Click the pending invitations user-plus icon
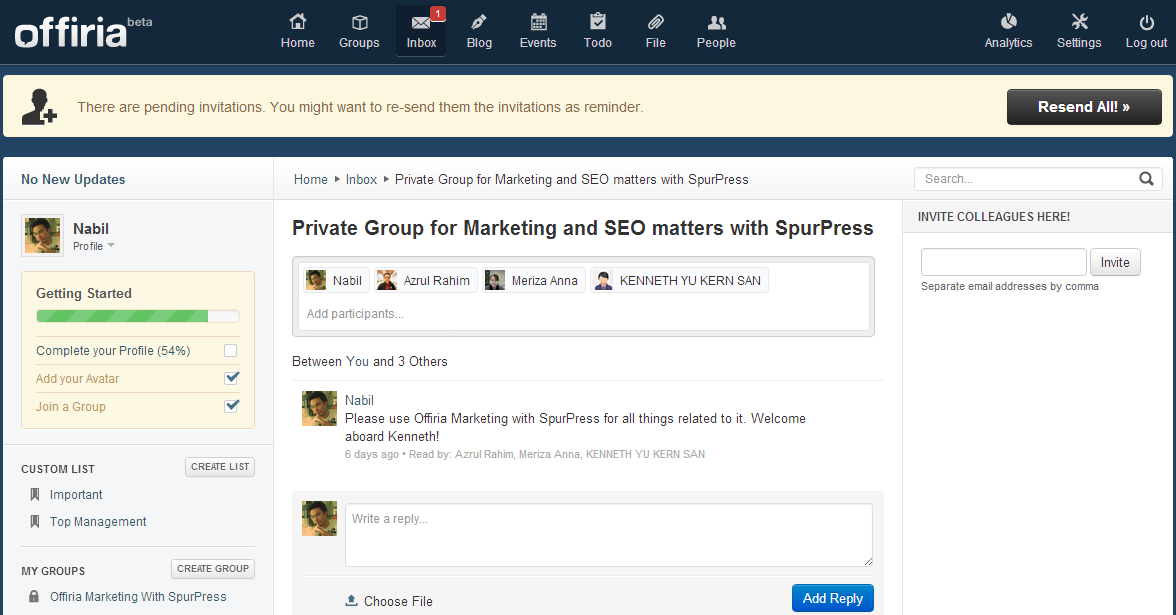This screenshot has width=1176, height=615. (x=38, y=106)
